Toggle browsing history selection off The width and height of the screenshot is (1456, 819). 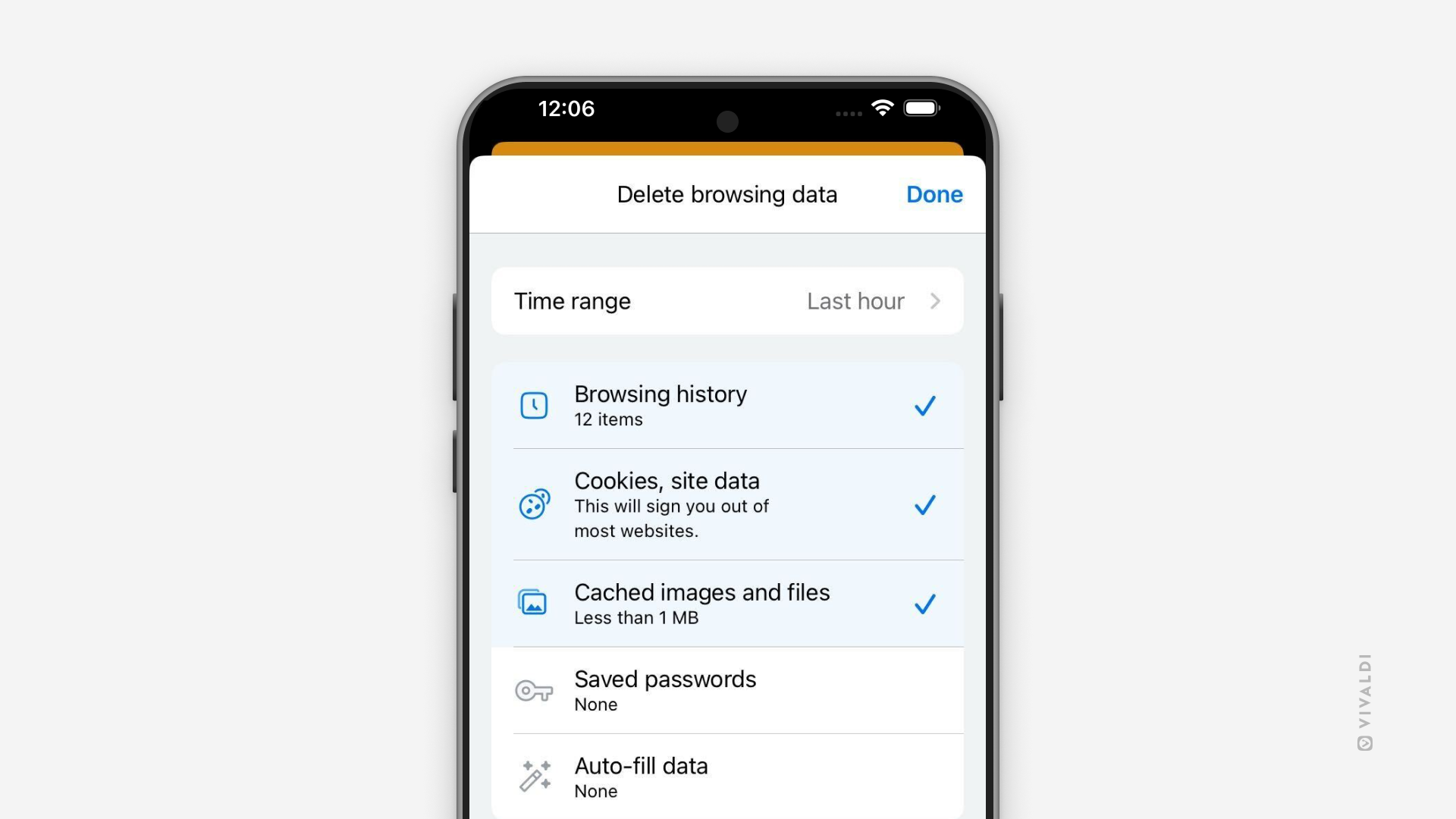tap(923, 405)
